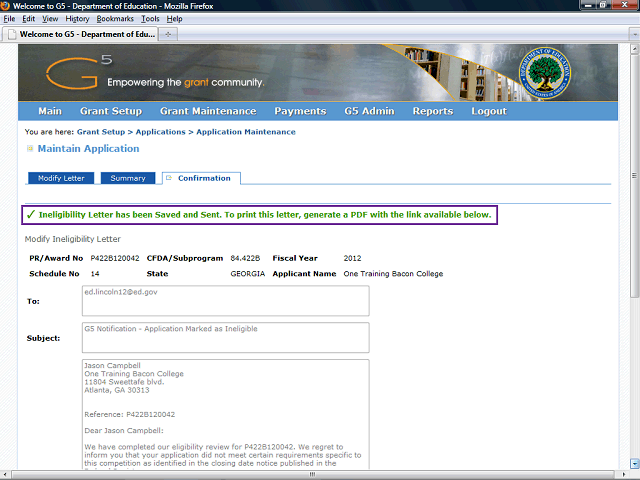
Task: Click the Maintain Application heading text
Action: point(89,149)
